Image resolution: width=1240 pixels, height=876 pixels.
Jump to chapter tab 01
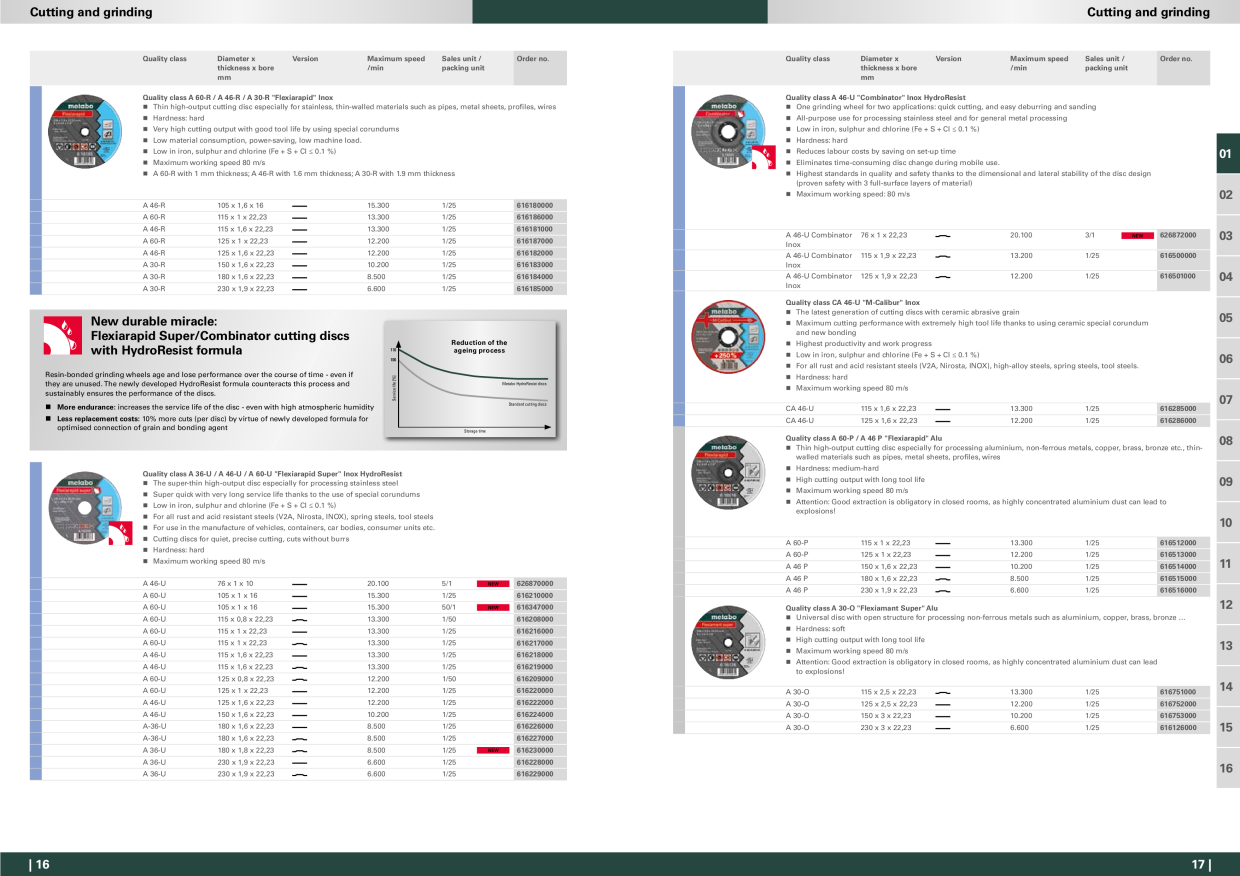pyautogui.click(x=1226, y=154)
